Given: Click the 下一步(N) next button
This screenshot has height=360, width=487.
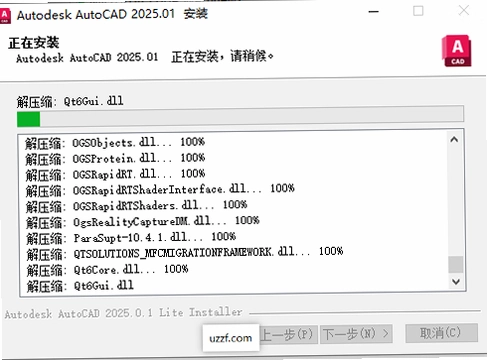Looking at the screenshot, I should click(356, 334).
